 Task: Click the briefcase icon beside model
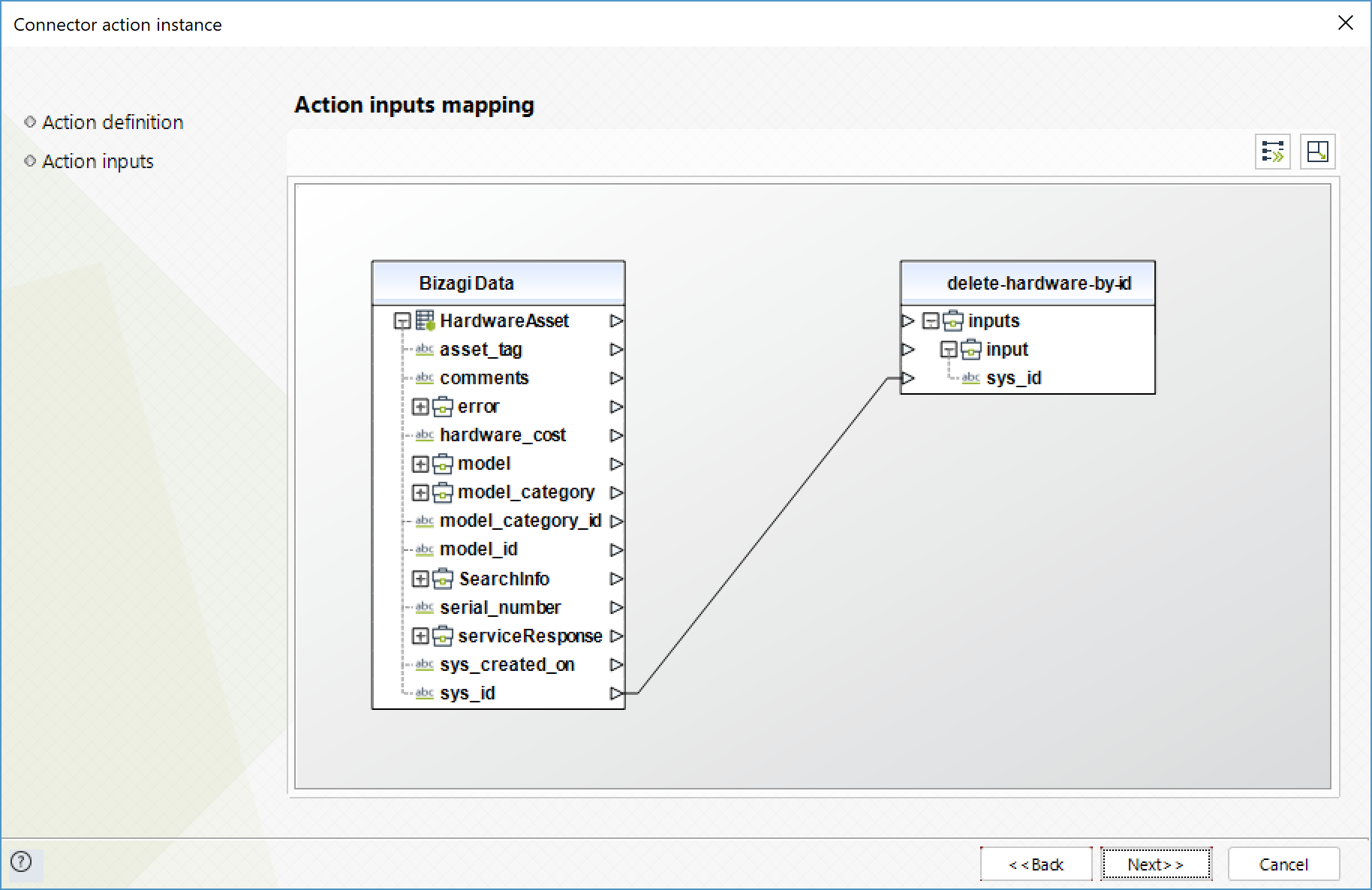[443, 464]
